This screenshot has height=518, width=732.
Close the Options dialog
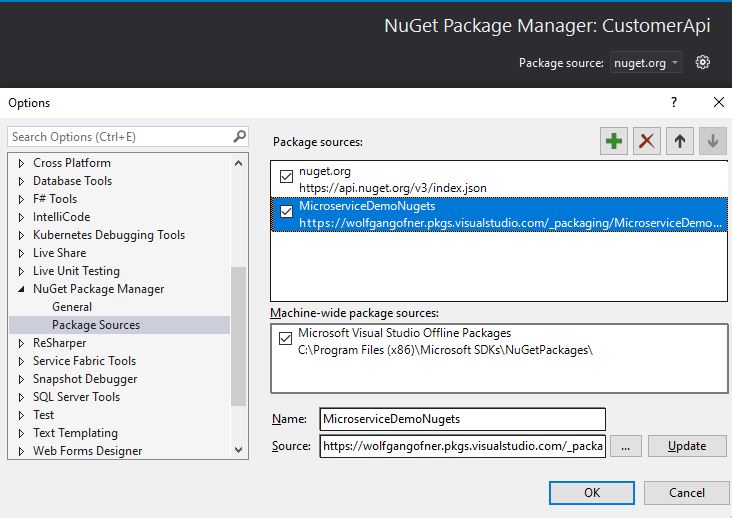click(x=719, y=102)
